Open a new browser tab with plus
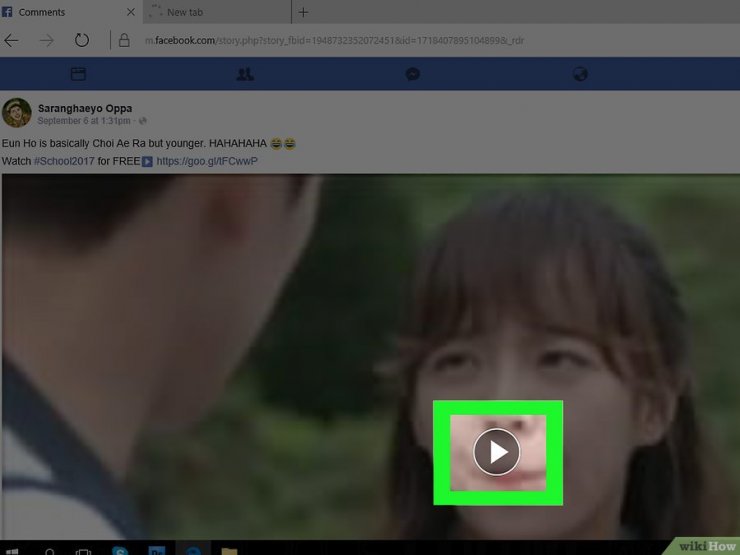This screenshot has width=740, height=555. tap(303, 12)
